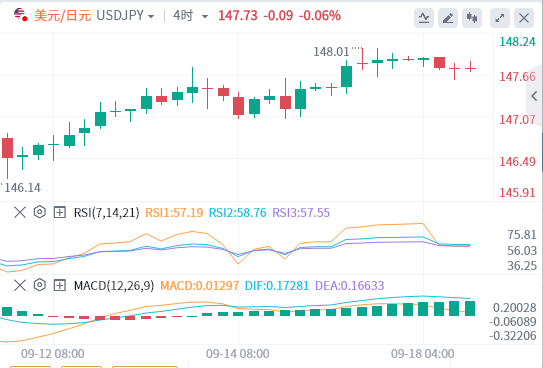
Task: Open the indicators line-chart icon
Action: click(424, 18)
